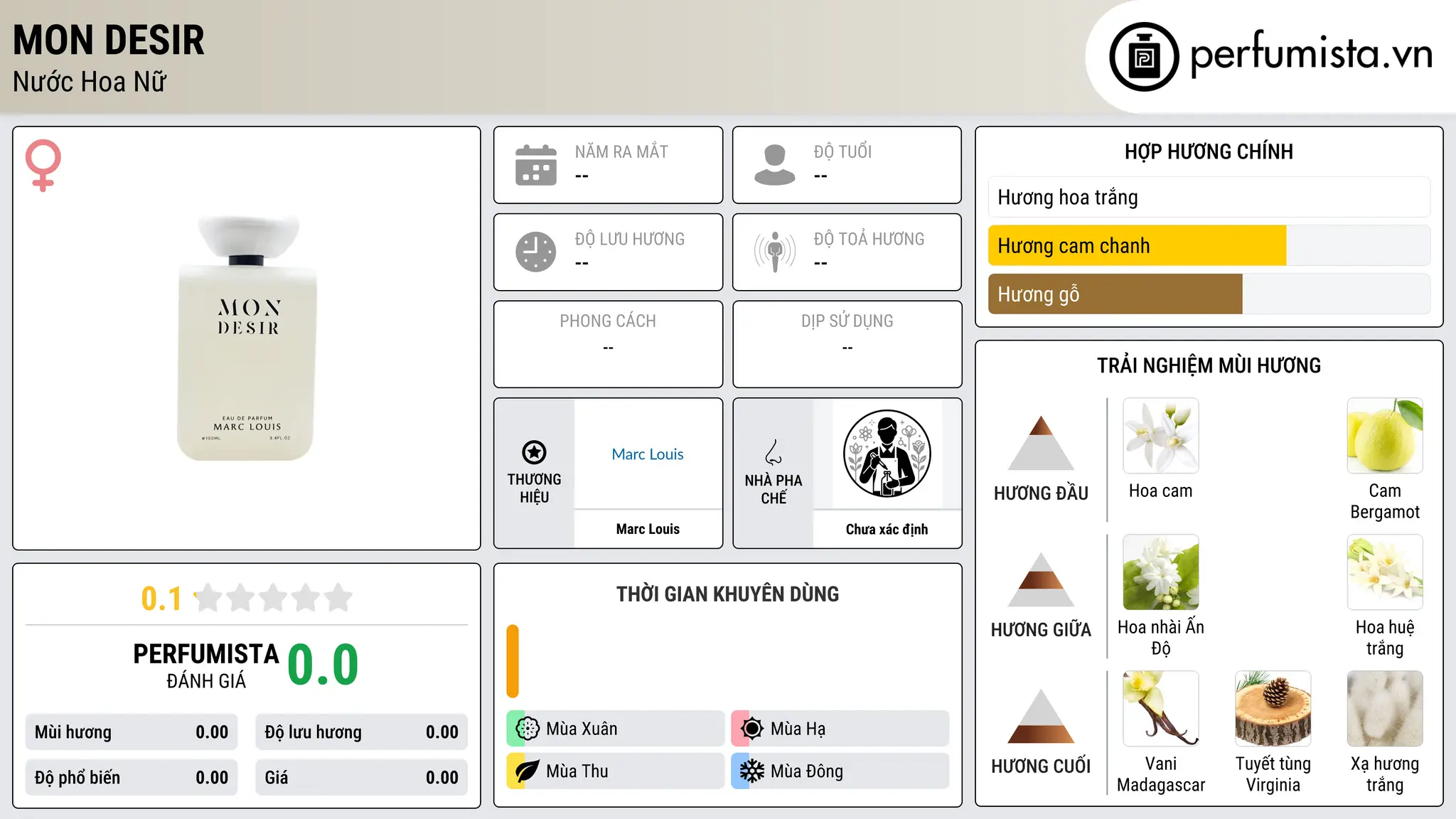Click the Độ tuổi label
Screen dimensions: 1456x819
coord(842,151)
